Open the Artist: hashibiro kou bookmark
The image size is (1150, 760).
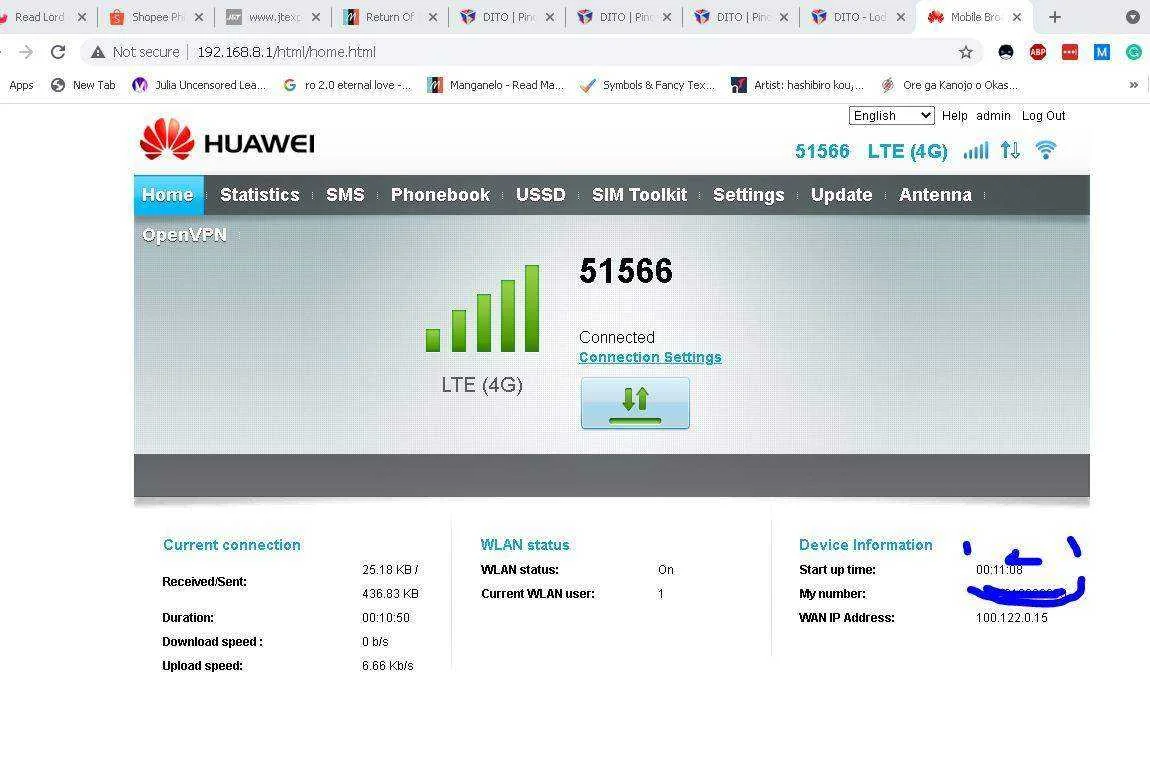pyautogui.click(x=798, y=85)
